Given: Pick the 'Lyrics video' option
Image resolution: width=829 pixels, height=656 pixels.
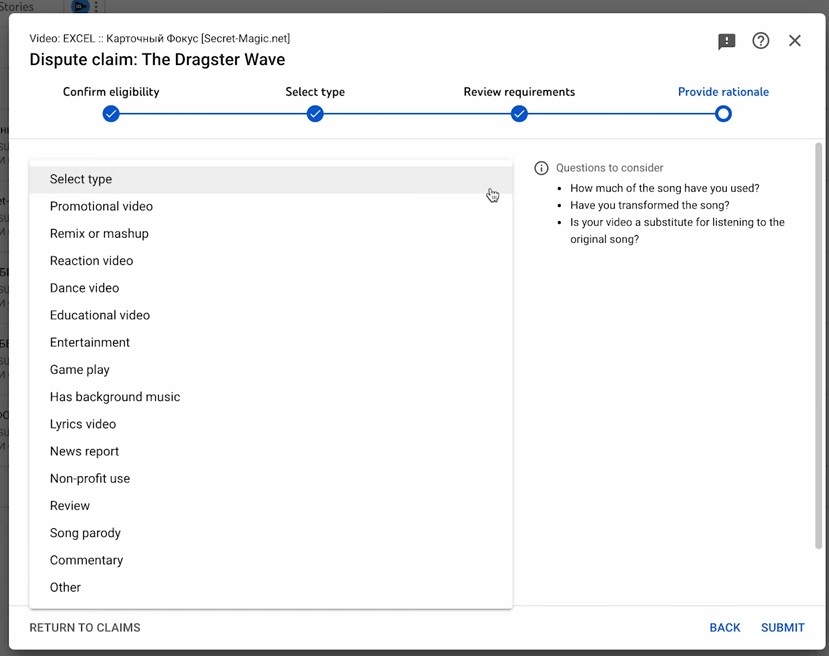Looking at the screenshot, I should click(271, 424).
